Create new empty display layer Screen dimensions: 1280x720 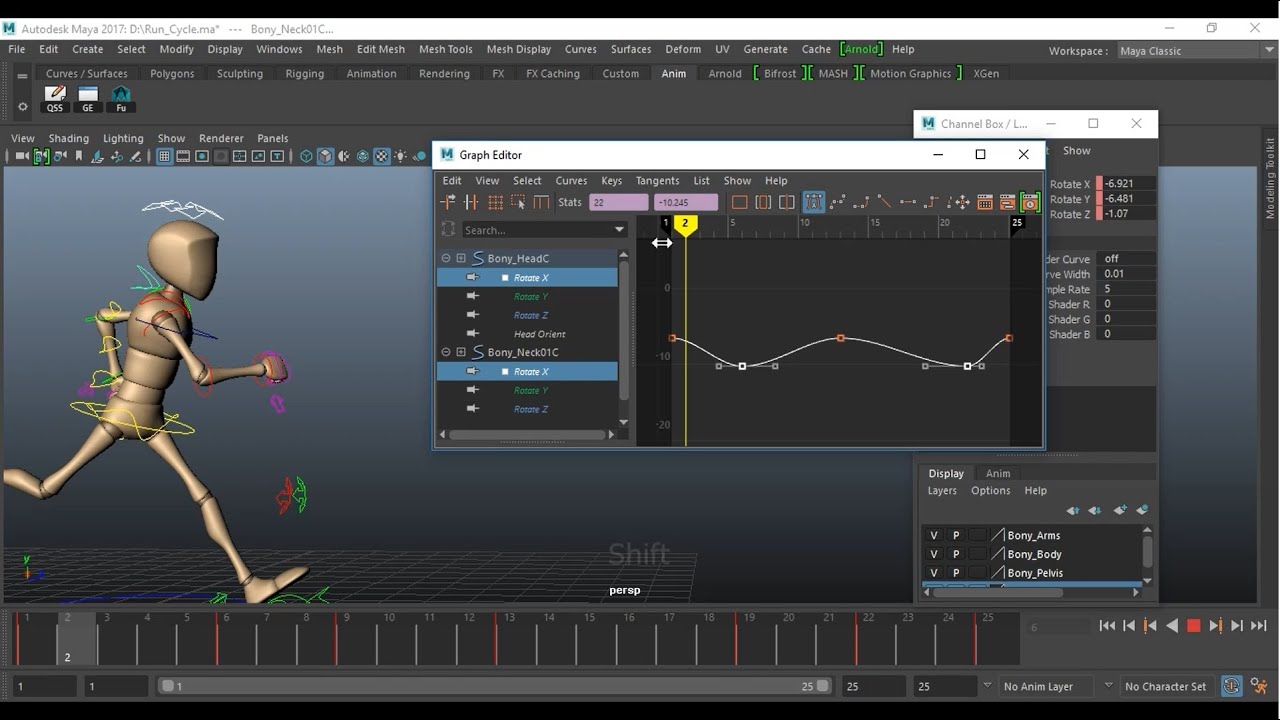(x=1120, y=510)
